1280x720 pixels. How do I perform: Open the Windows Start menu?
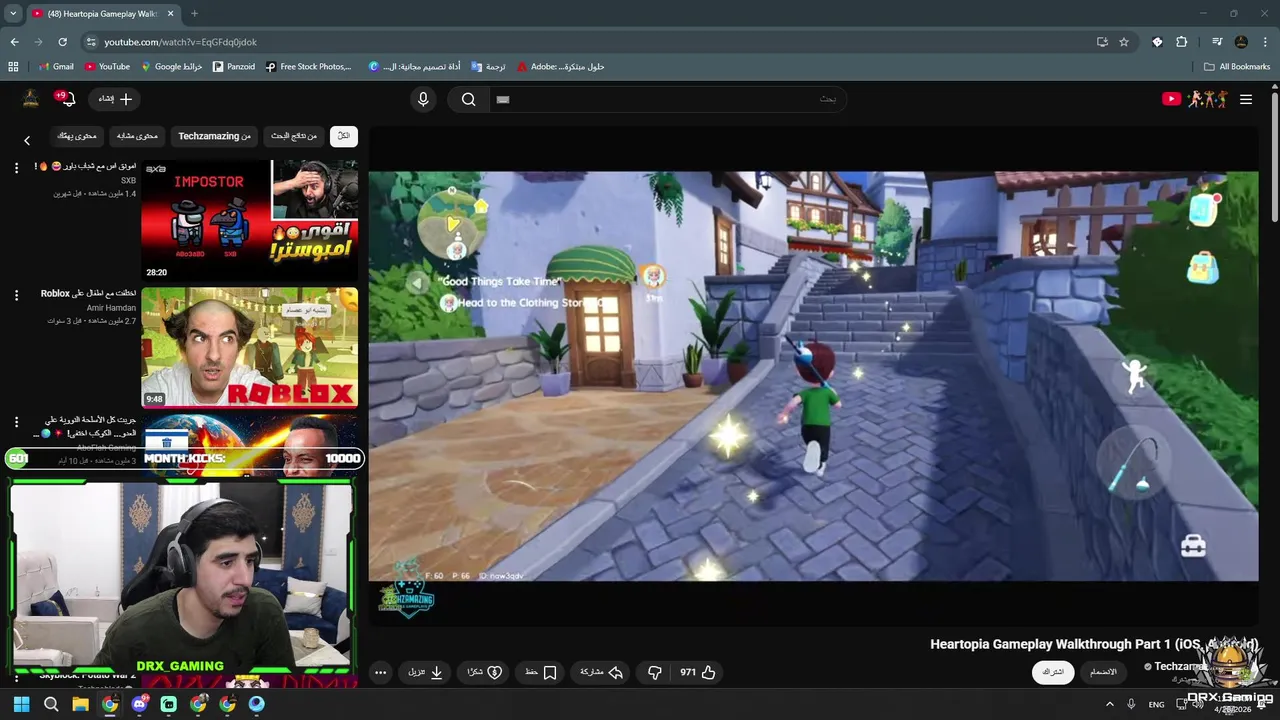coord(21,704)
